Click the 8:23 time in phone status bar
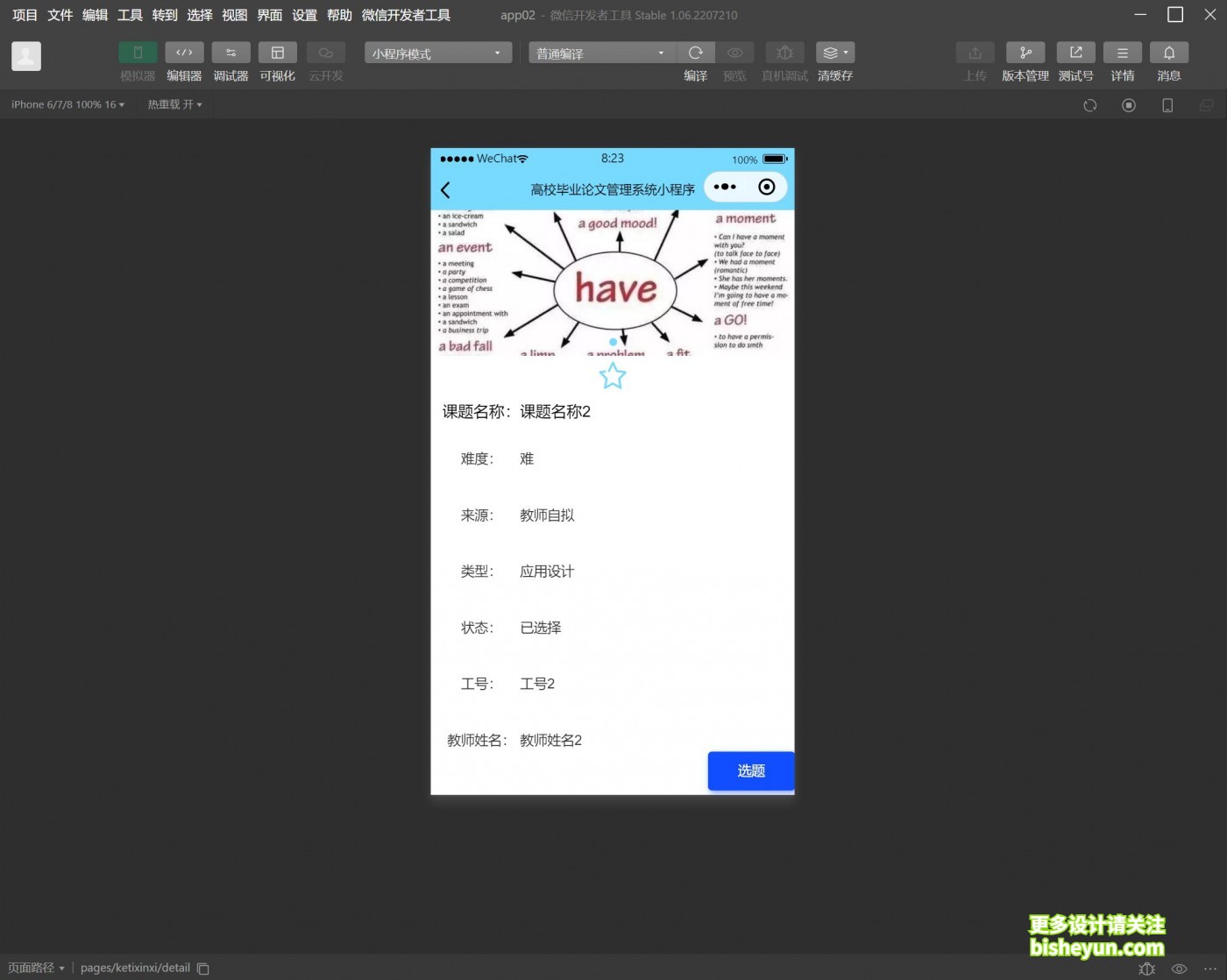 (613, 159)
